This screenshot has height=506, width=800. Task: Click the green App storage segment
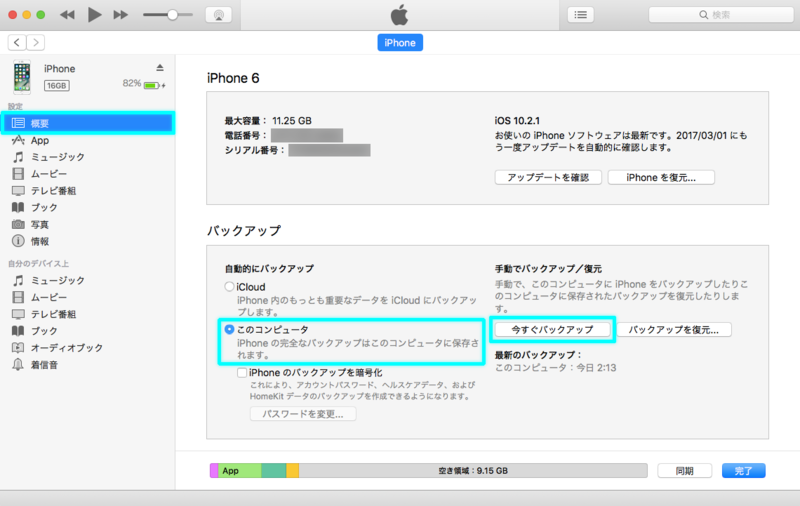click(x=240, y=471)
